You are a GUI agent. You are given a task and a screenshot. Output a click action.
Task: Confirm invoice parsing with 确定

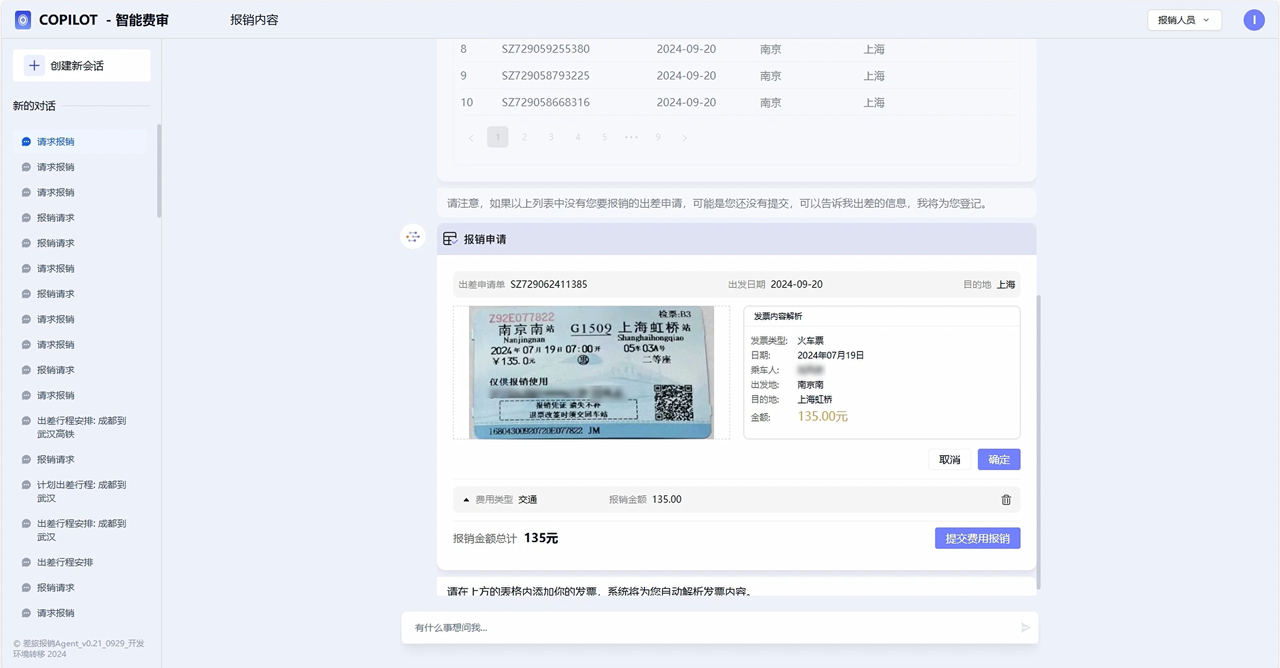[999, 459]
